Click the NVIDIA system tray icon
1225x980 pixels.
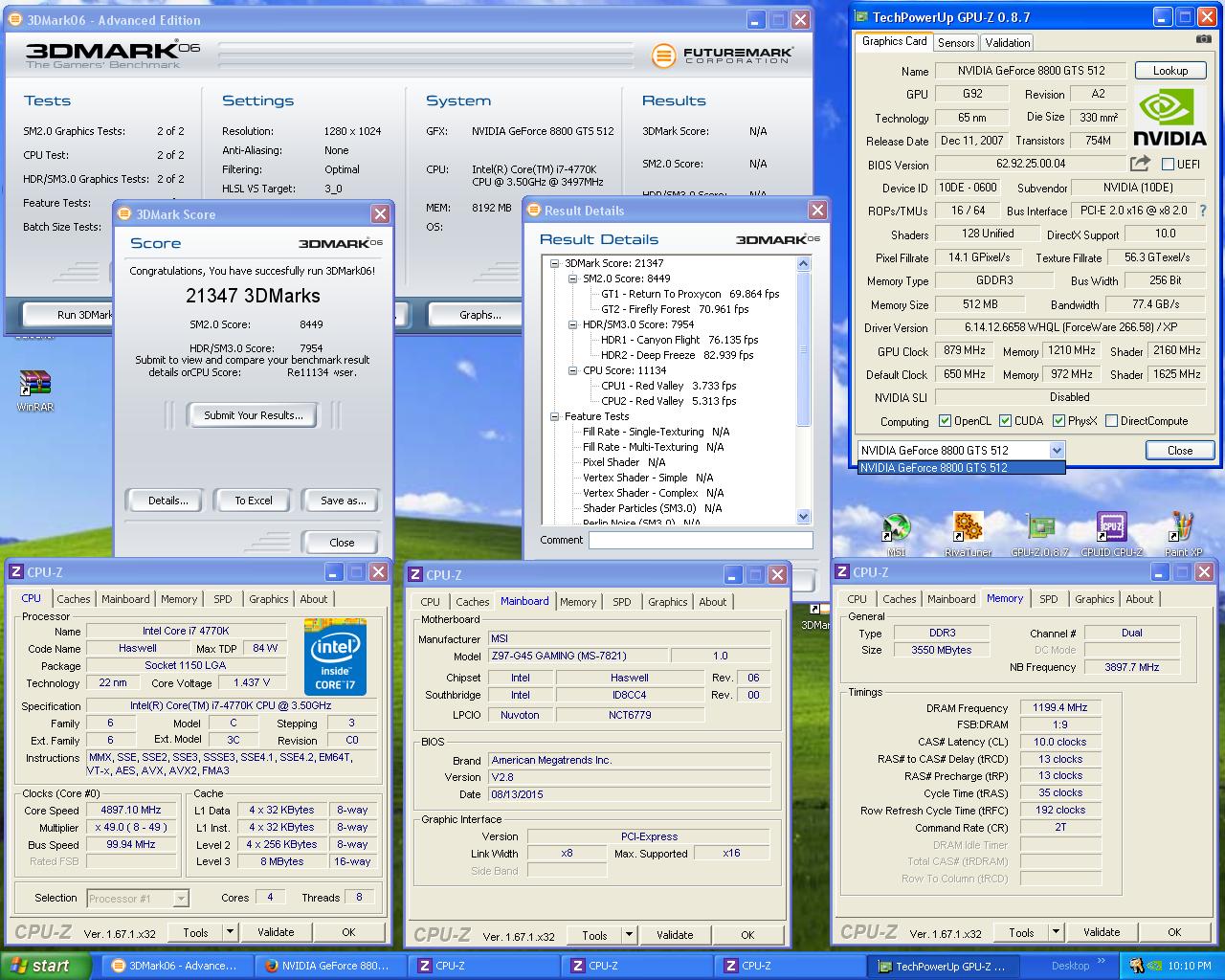tap(1156, 966)
